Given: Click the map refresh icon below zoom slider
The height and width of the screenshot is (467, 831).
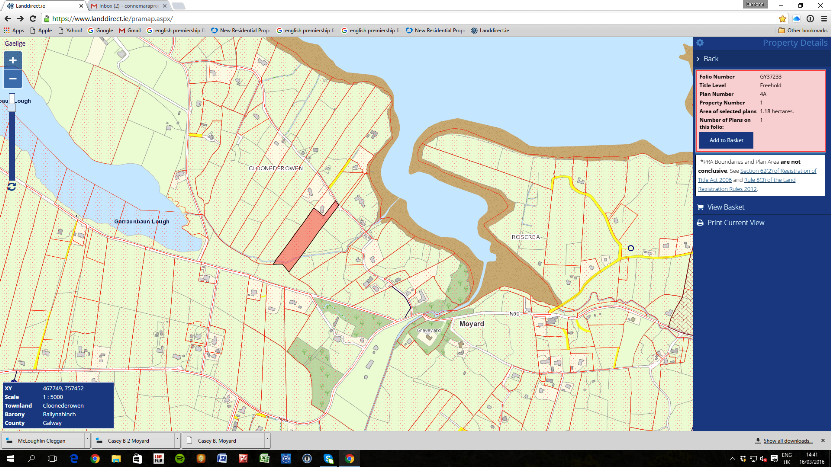Looking at the screenshot, I should (11, 186).
